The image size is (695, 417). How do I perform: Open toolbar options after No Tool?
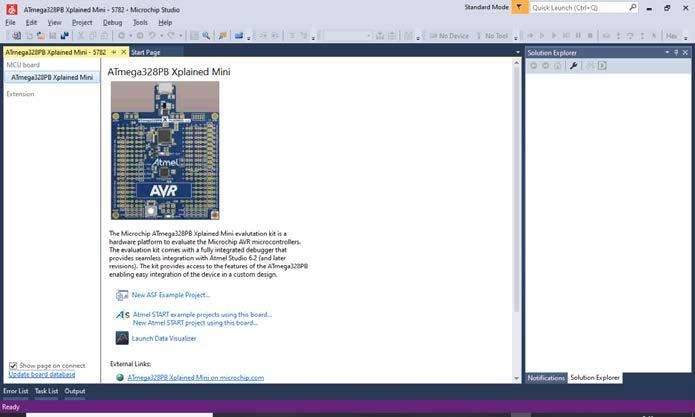tap(515, 37)
